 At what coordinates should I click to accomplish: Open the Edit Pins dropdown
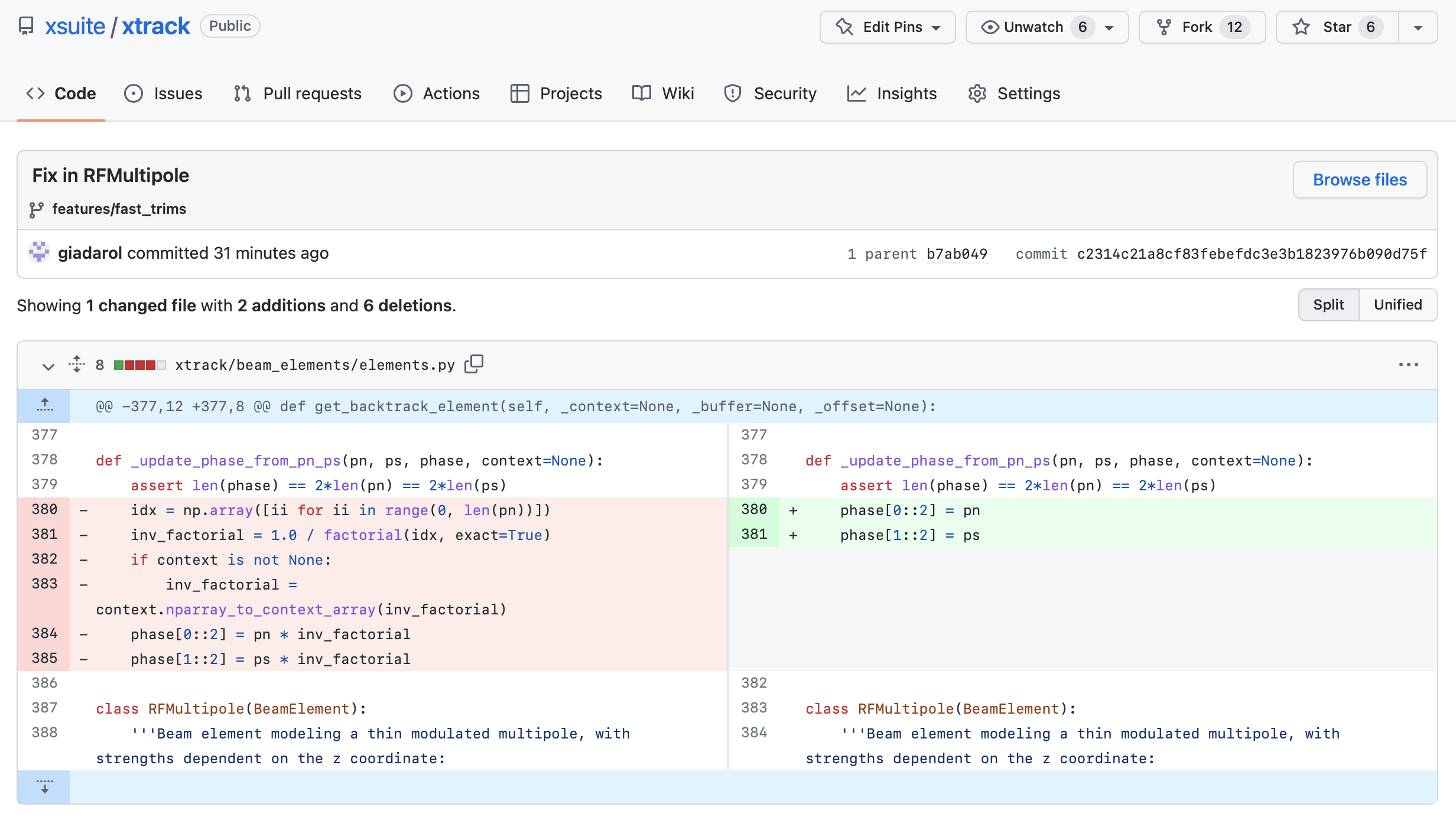[887, 27]
